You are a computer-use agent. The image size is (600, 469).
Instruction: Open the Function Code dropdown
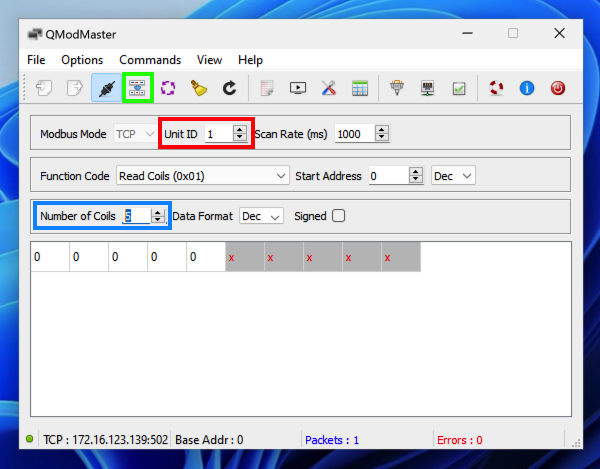202,176
